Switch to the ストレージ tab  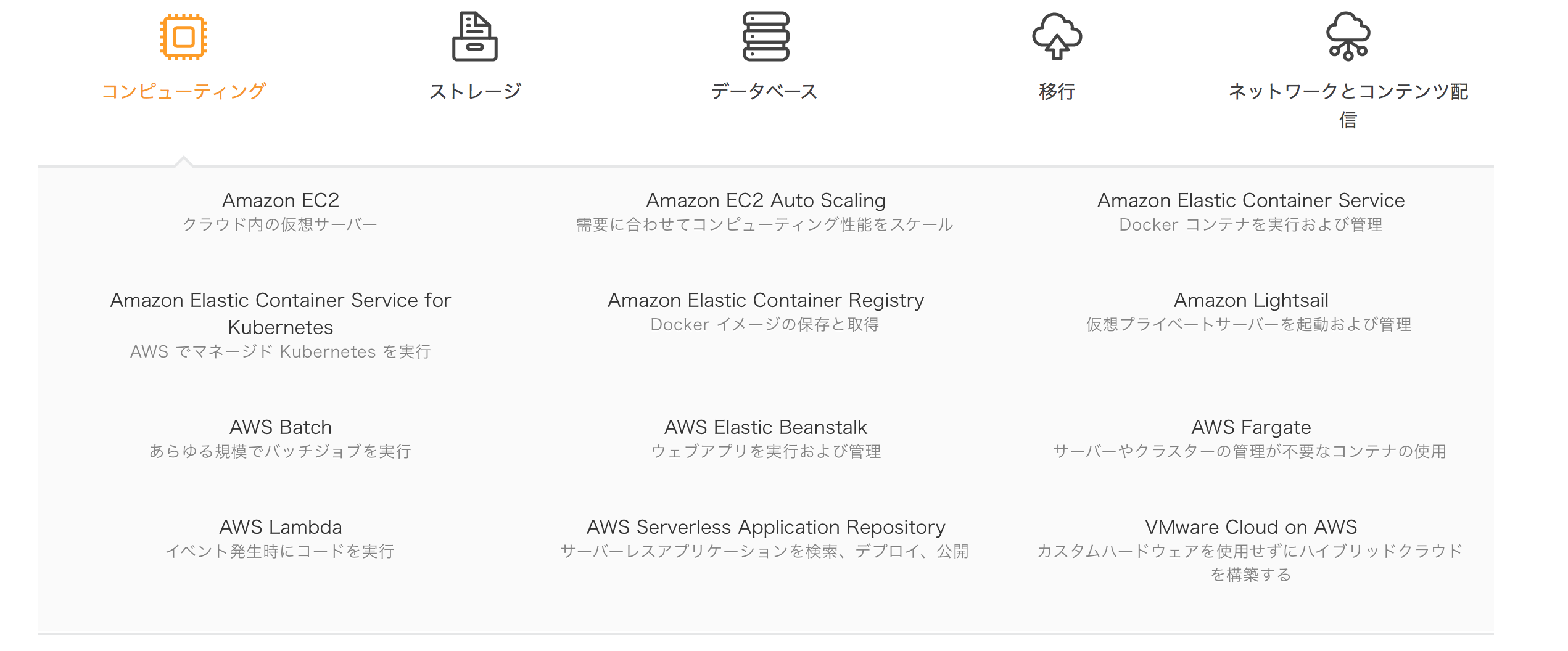click(x=475, y=91)
